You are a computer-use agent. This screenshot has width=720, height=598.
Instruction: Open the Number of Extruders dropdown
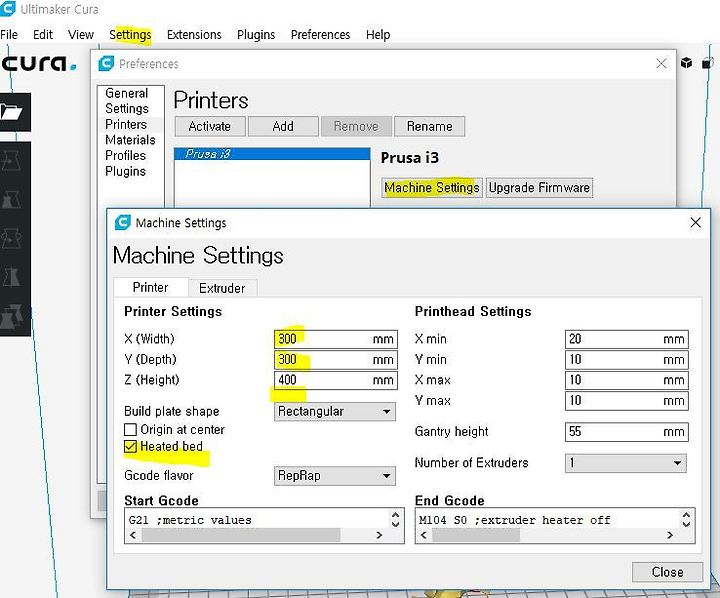coord(626,463)
